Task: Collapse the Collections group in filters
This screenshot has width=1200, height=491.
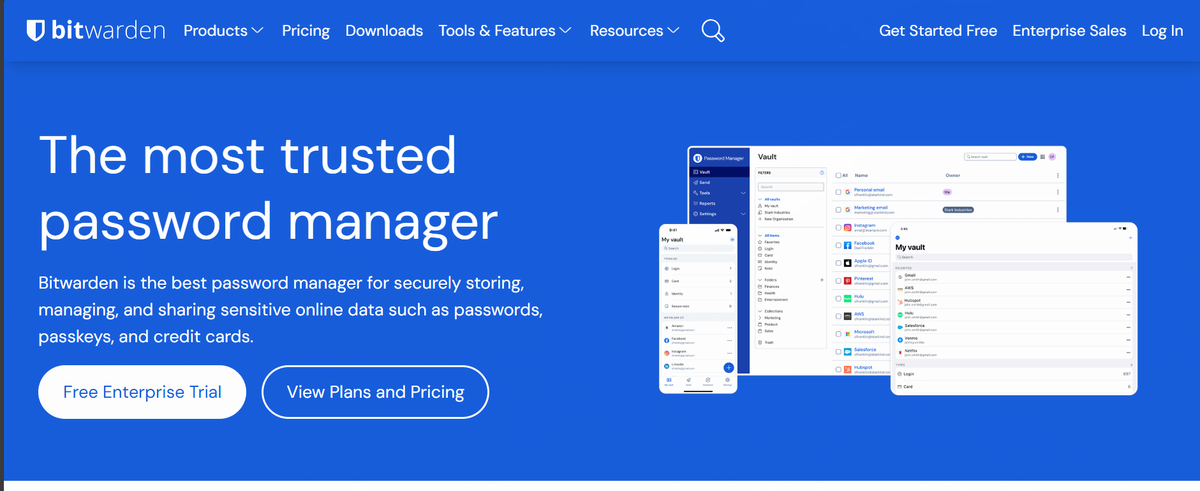Action: pos(760,311)
